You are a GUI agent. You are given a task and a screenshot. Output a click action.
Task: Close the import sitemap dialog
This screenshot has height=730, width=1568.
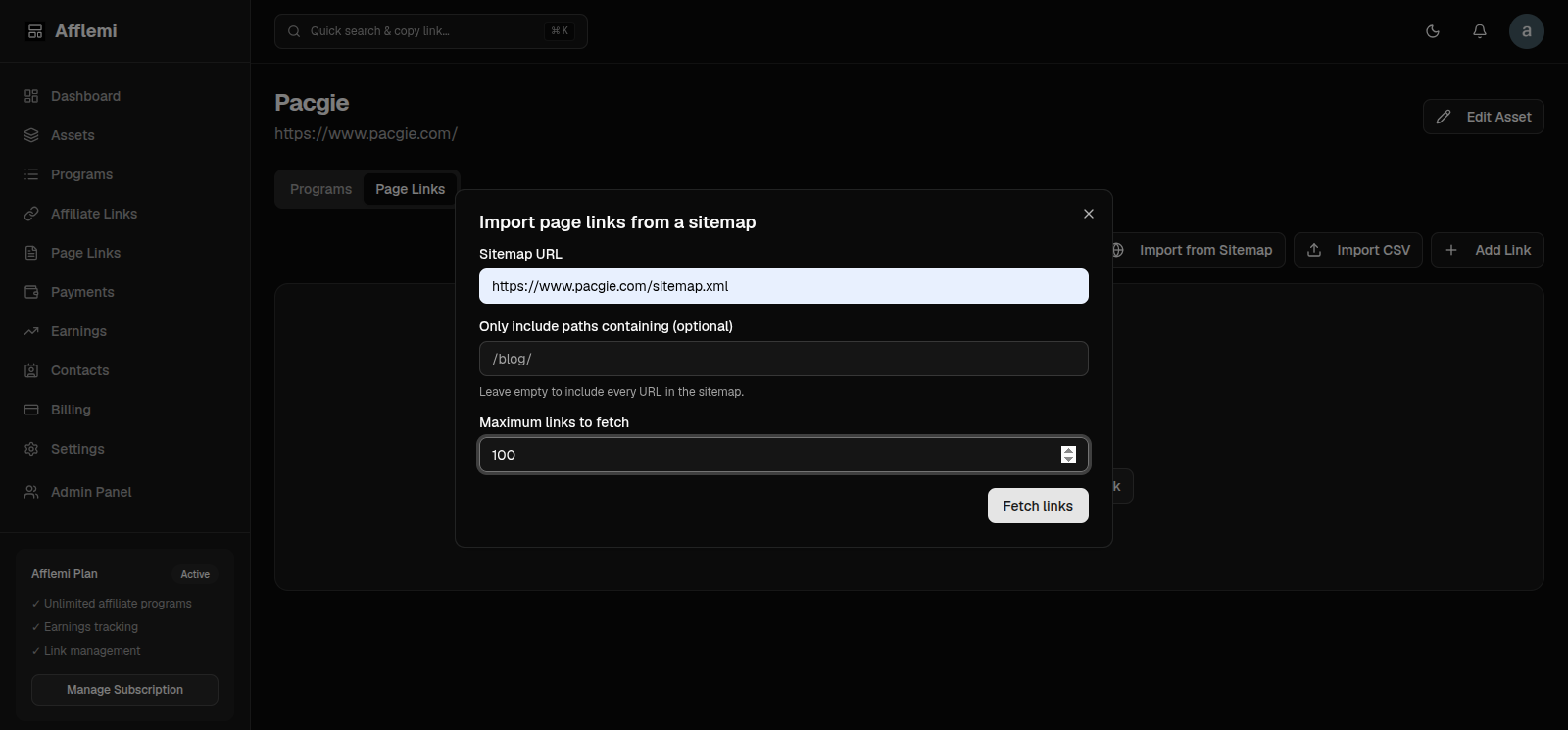click(x=1089, y=214)
